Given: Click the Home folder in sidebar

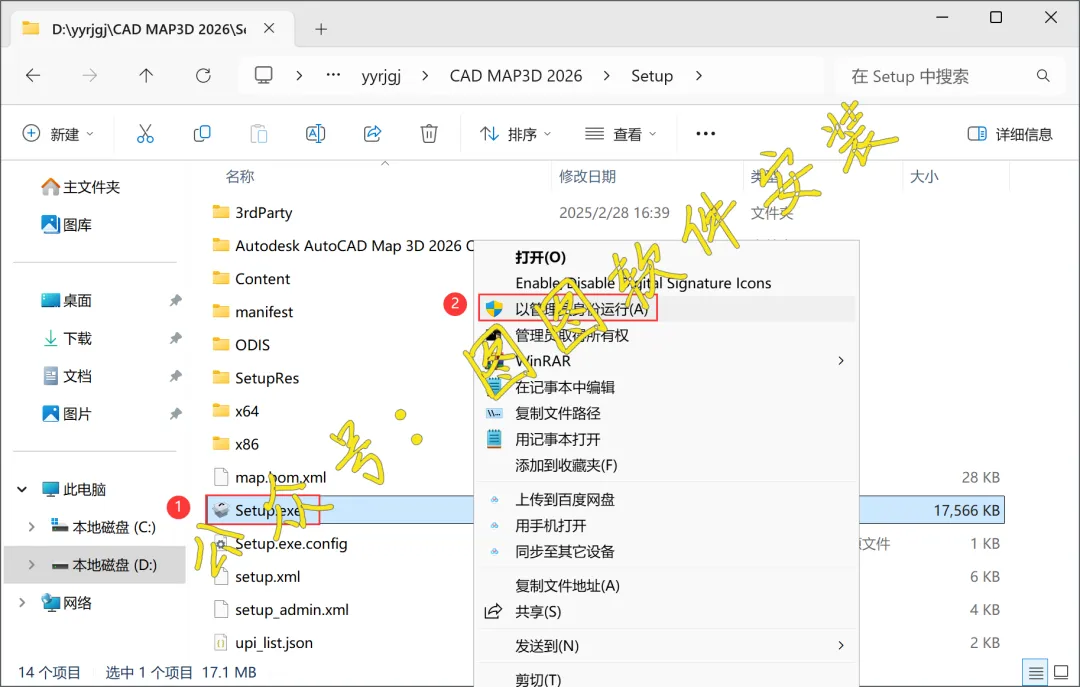Looking at the screenshot, I should [x=81, y=187].
